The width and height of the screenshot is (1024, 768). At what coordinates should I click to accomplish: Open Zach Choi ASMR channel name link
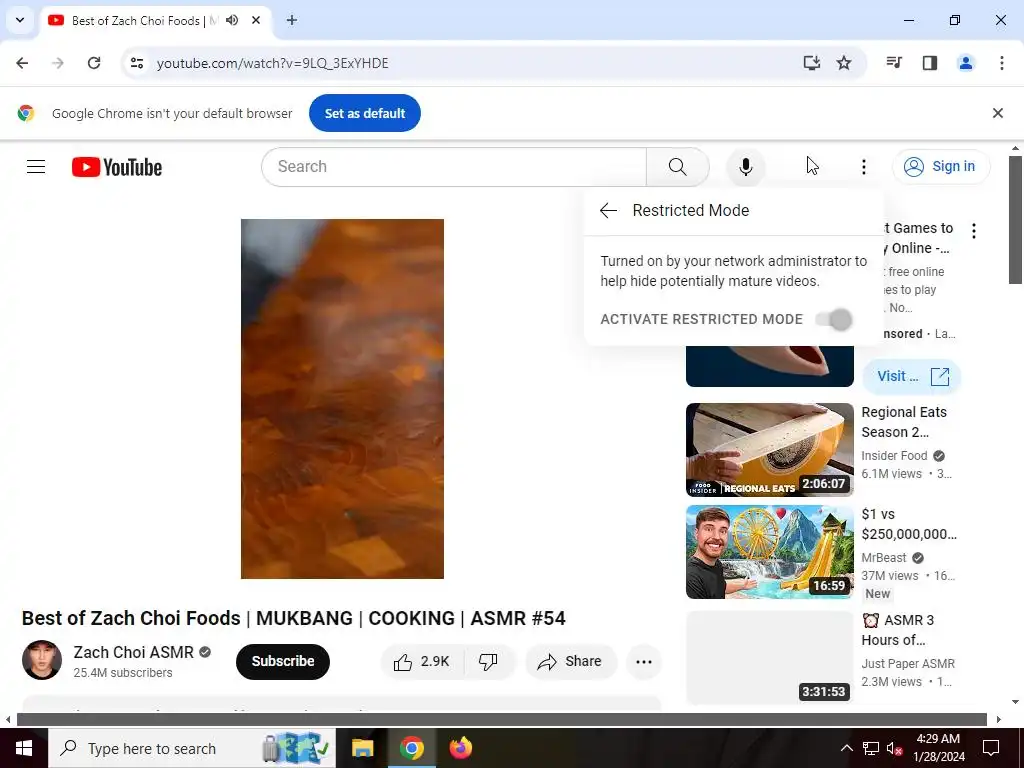click(133, 652)
